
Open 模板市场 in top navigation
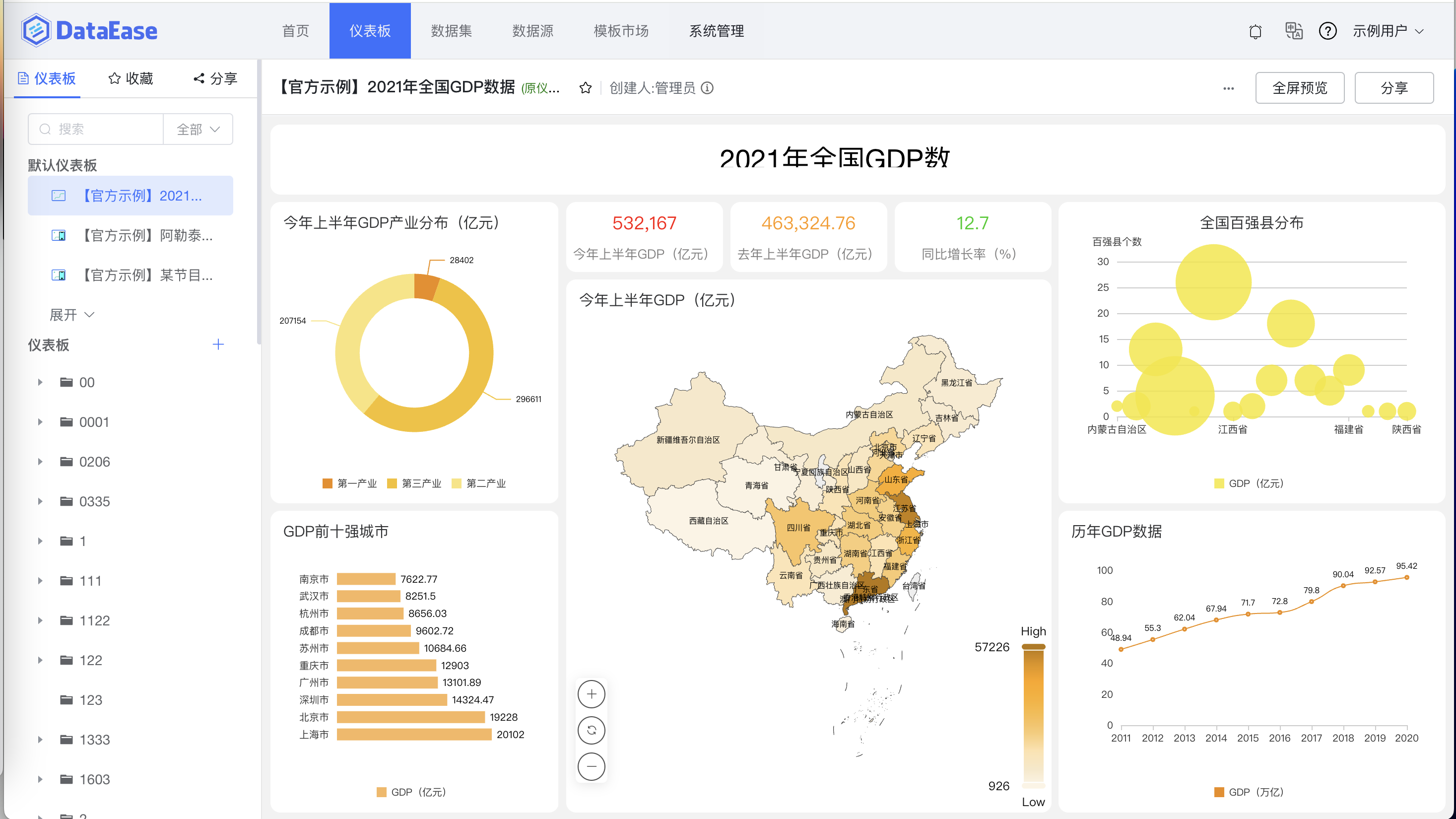click(621, 31)
